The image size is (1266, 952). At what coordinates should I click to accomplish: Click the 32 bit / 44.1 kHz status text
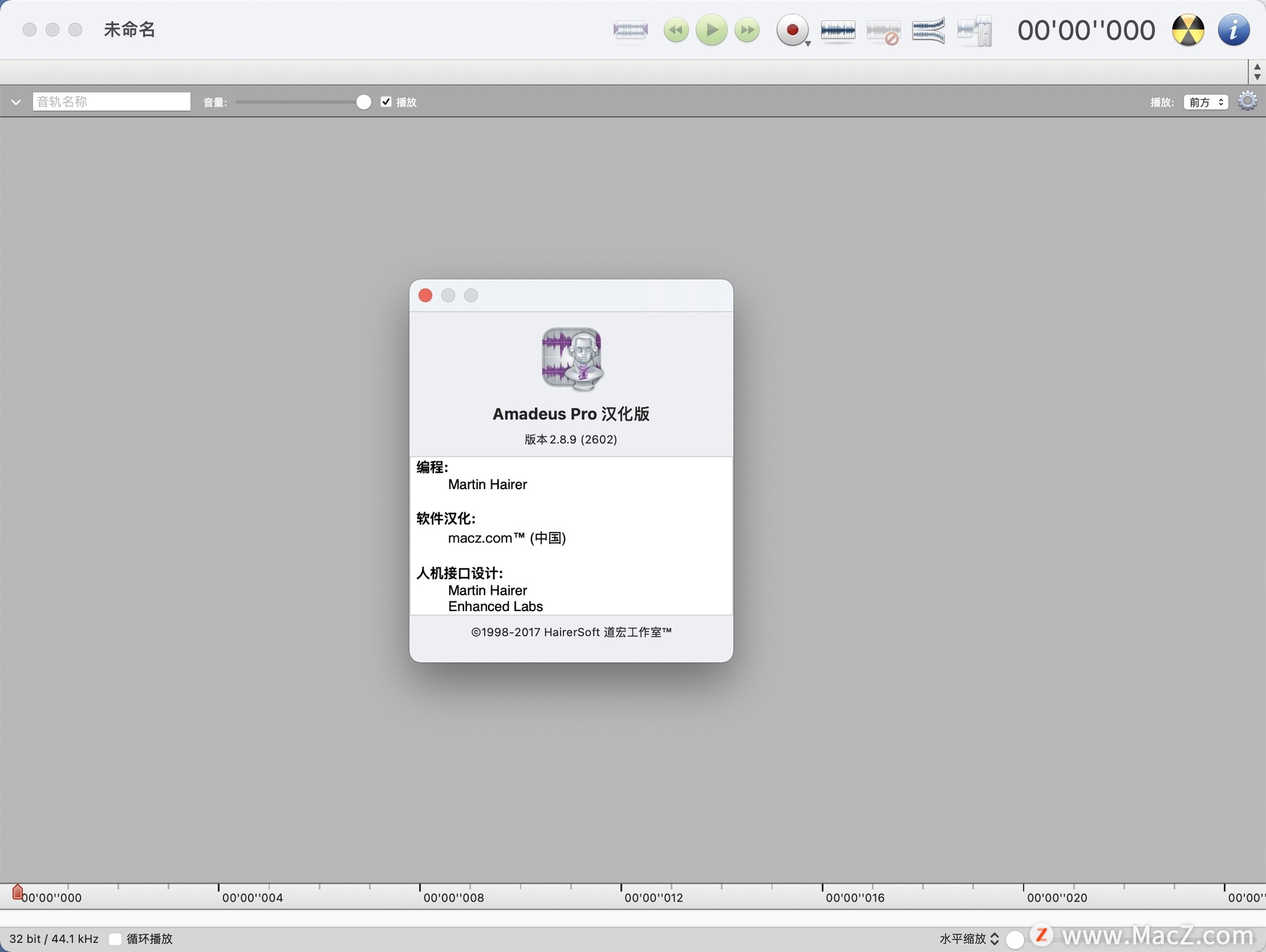pos(54,939)
